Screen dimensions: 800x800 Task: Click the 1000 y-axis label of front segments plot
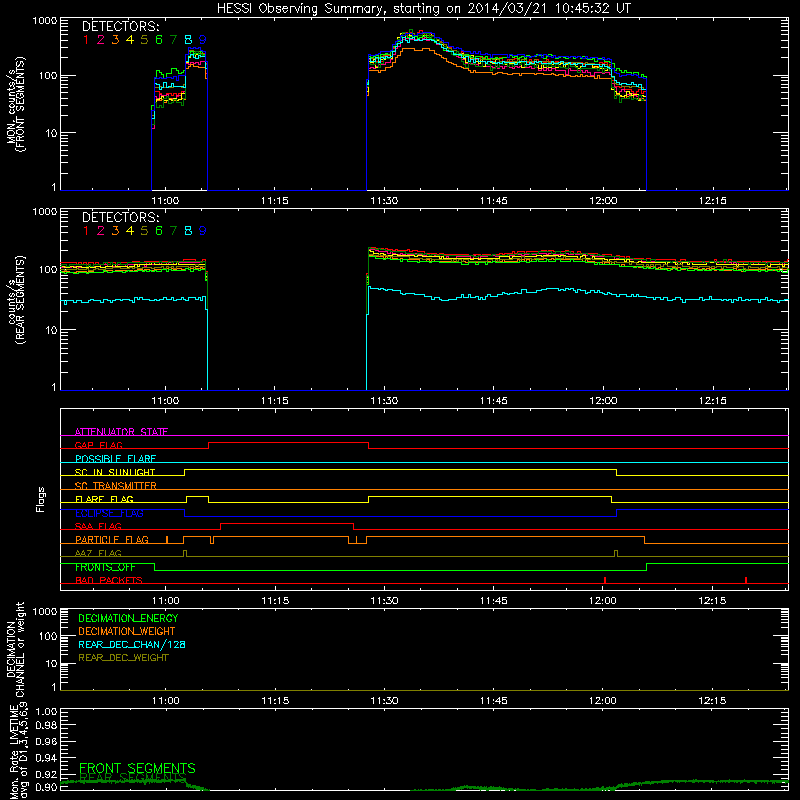[x=45, y=21]
